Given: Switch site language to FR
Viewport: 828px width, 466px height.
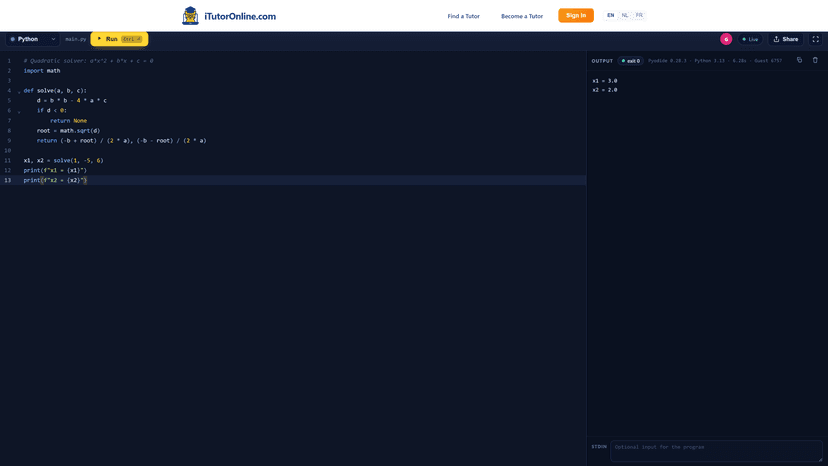Looking at the screenshot, I should [639, 15].
